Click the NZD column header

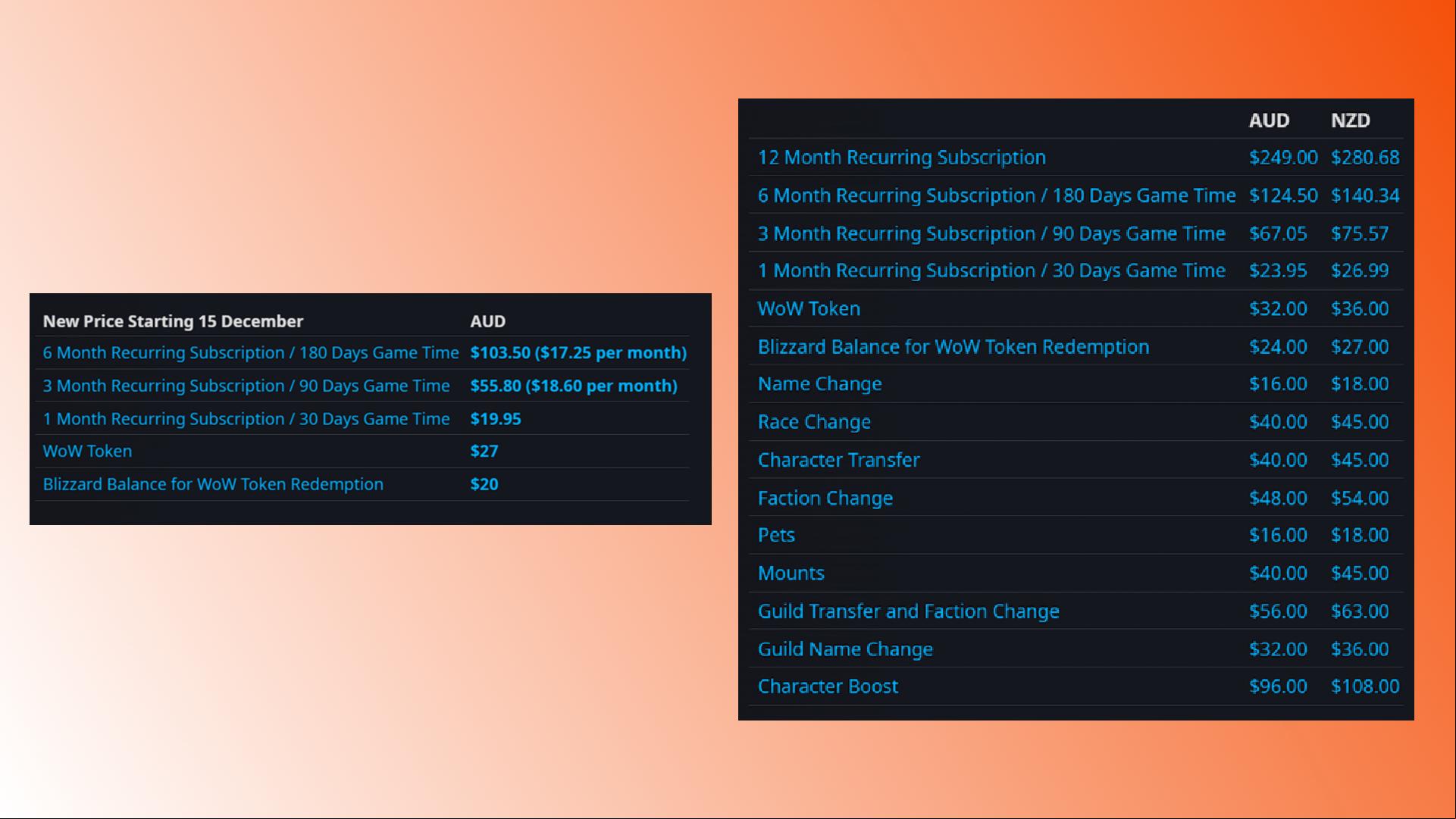[x=1350, y=120]
